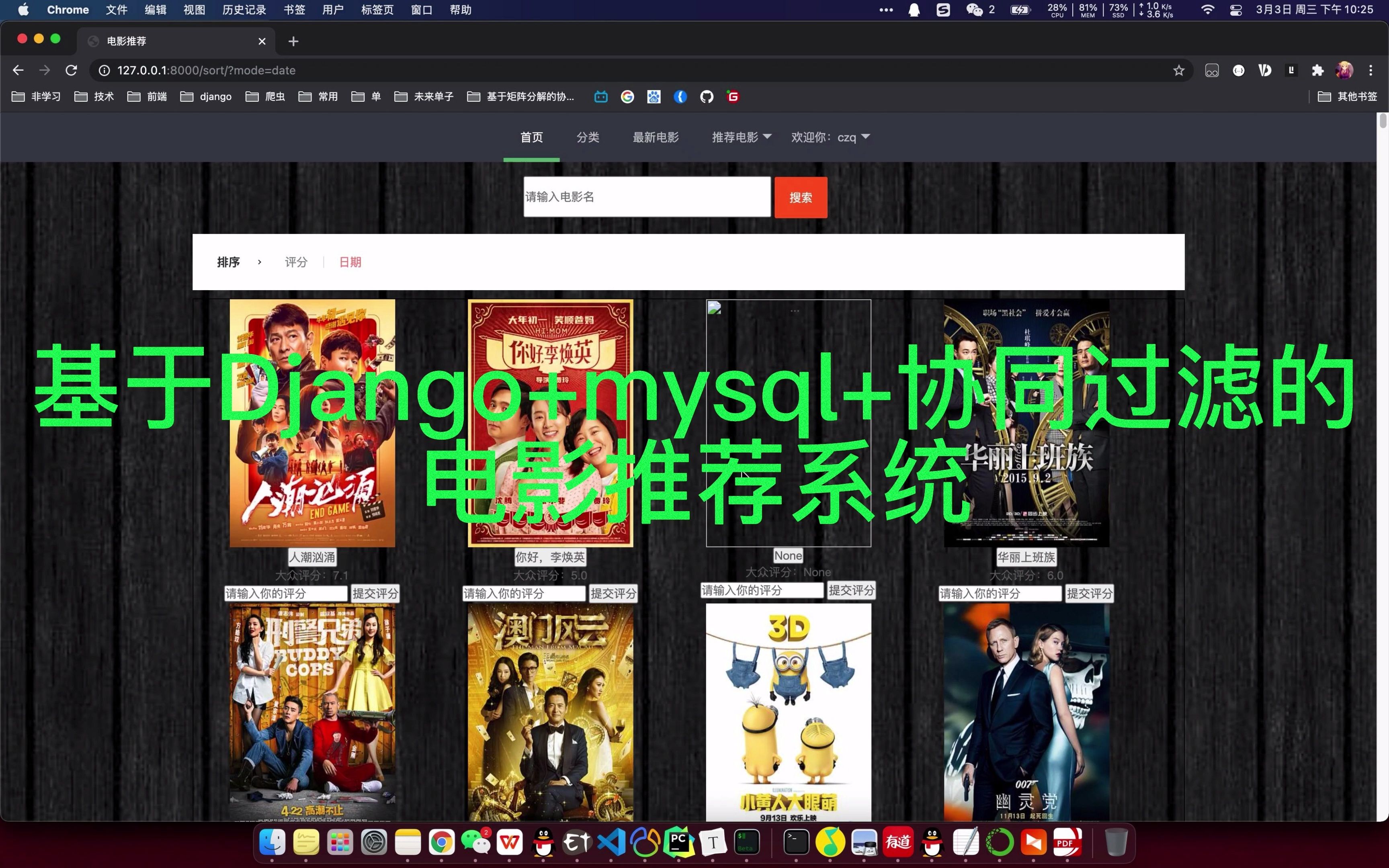The height and width of the screenshot is (868, 1389).
Task: Expand the 其他书签 folder
Action: click(1347, 96)
